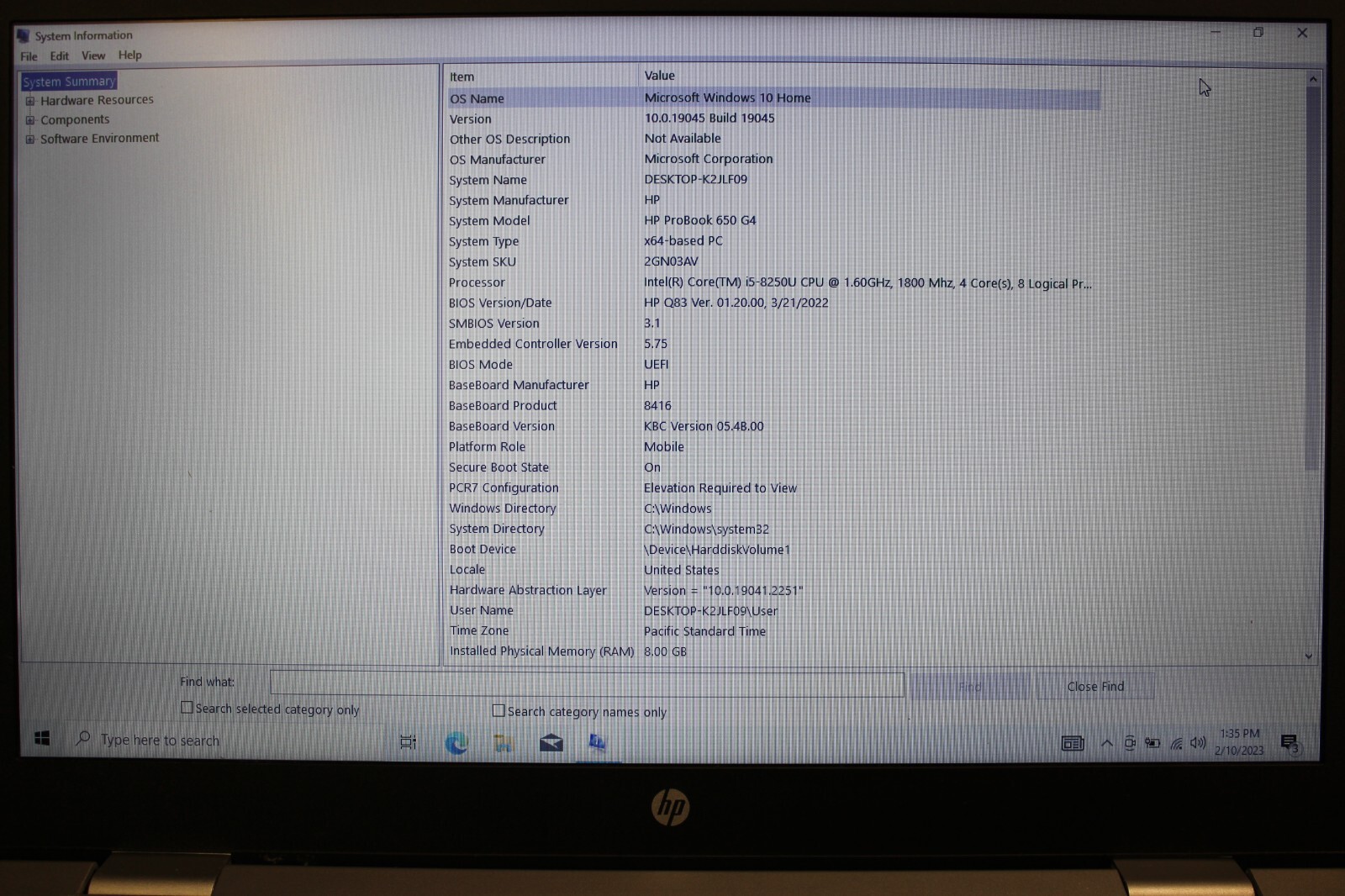This screenshot has height=896, width=1345.
Task: Select the Installed Physical Memory (RAM) row
Action: (773, 651)
